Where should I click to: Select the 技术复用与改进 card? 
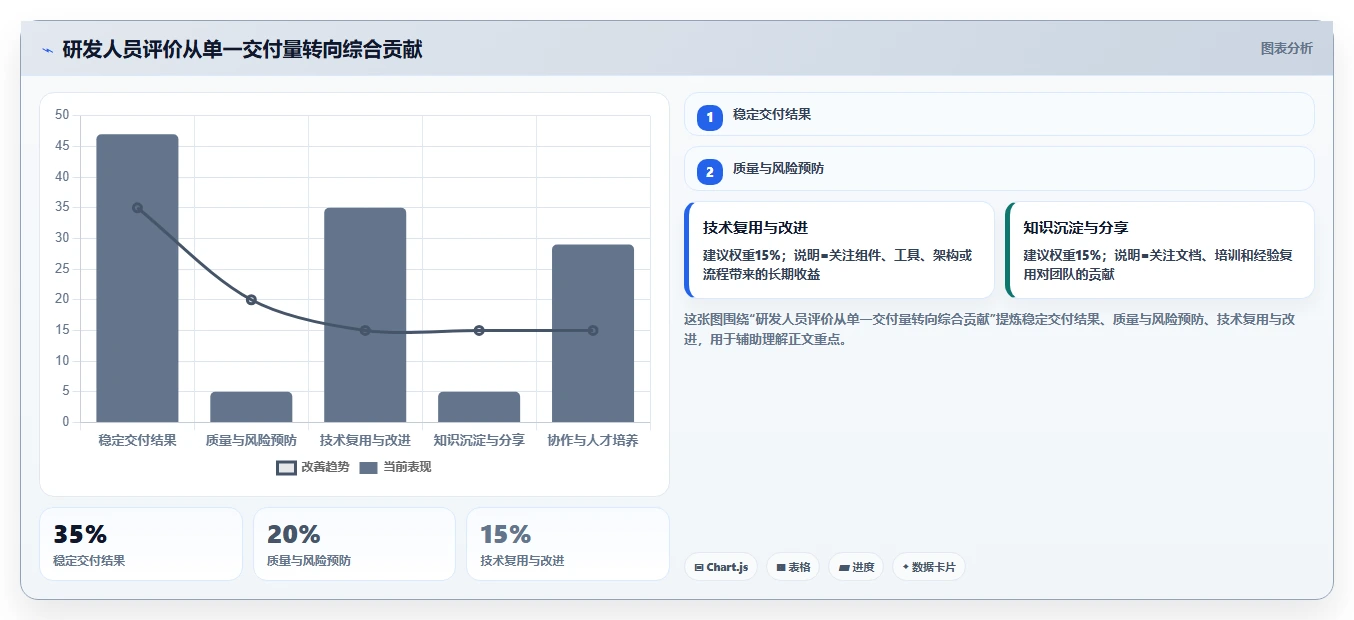[839, 250]
